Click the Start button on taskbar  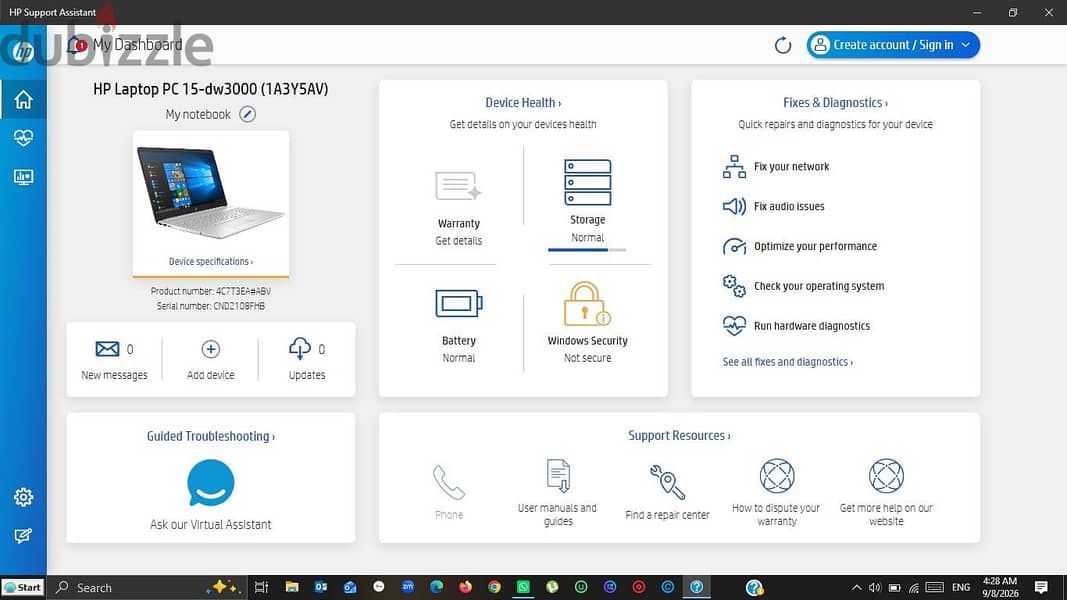(23, 588)
